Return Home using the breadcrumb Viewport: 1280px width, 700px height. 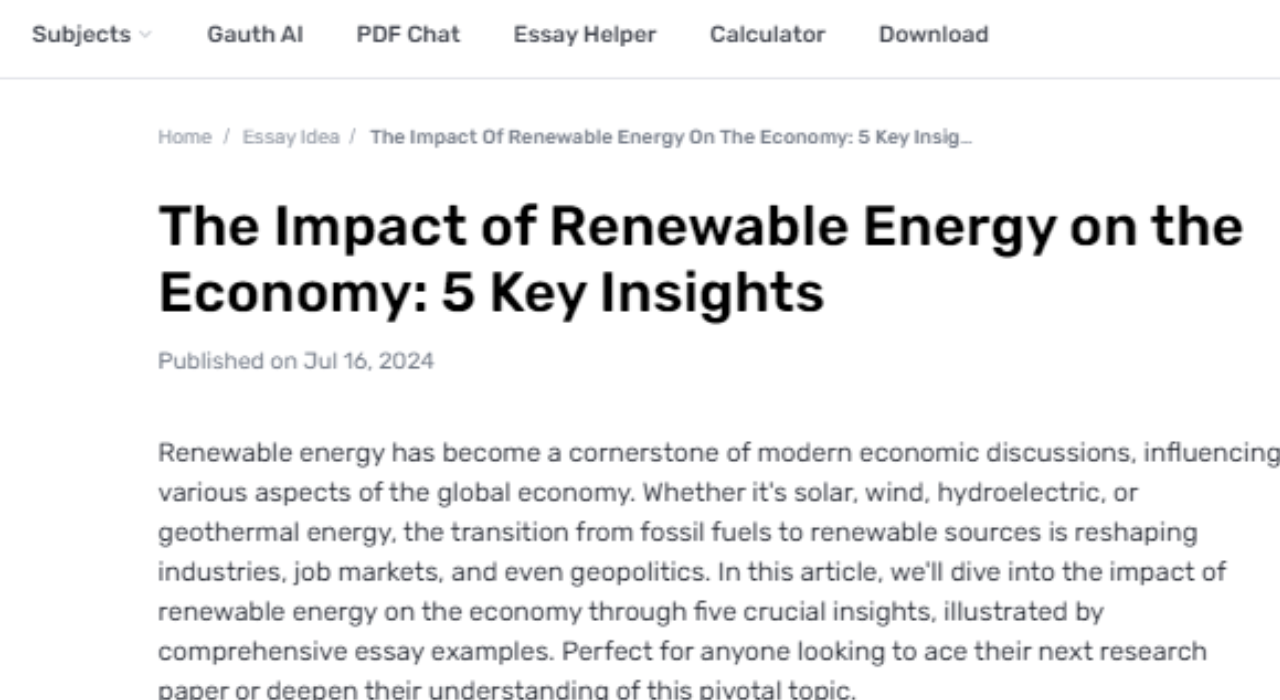tap(184, 137)
